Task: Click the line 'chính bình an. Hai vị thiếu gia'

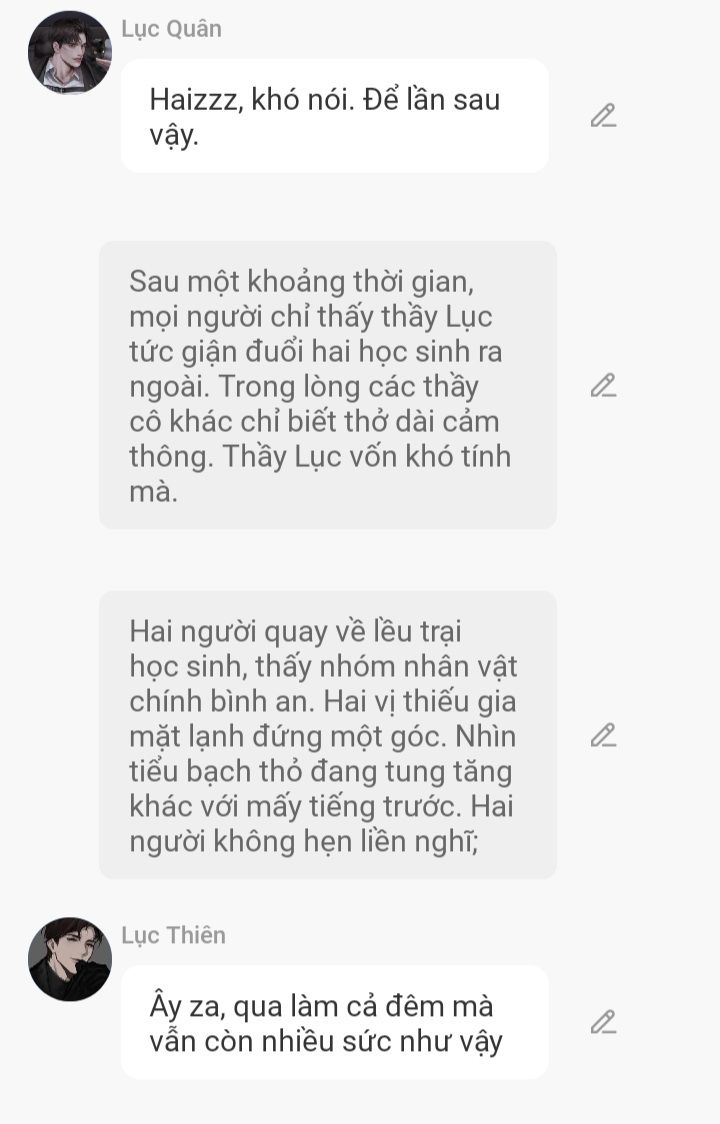Action: [323, 701]
